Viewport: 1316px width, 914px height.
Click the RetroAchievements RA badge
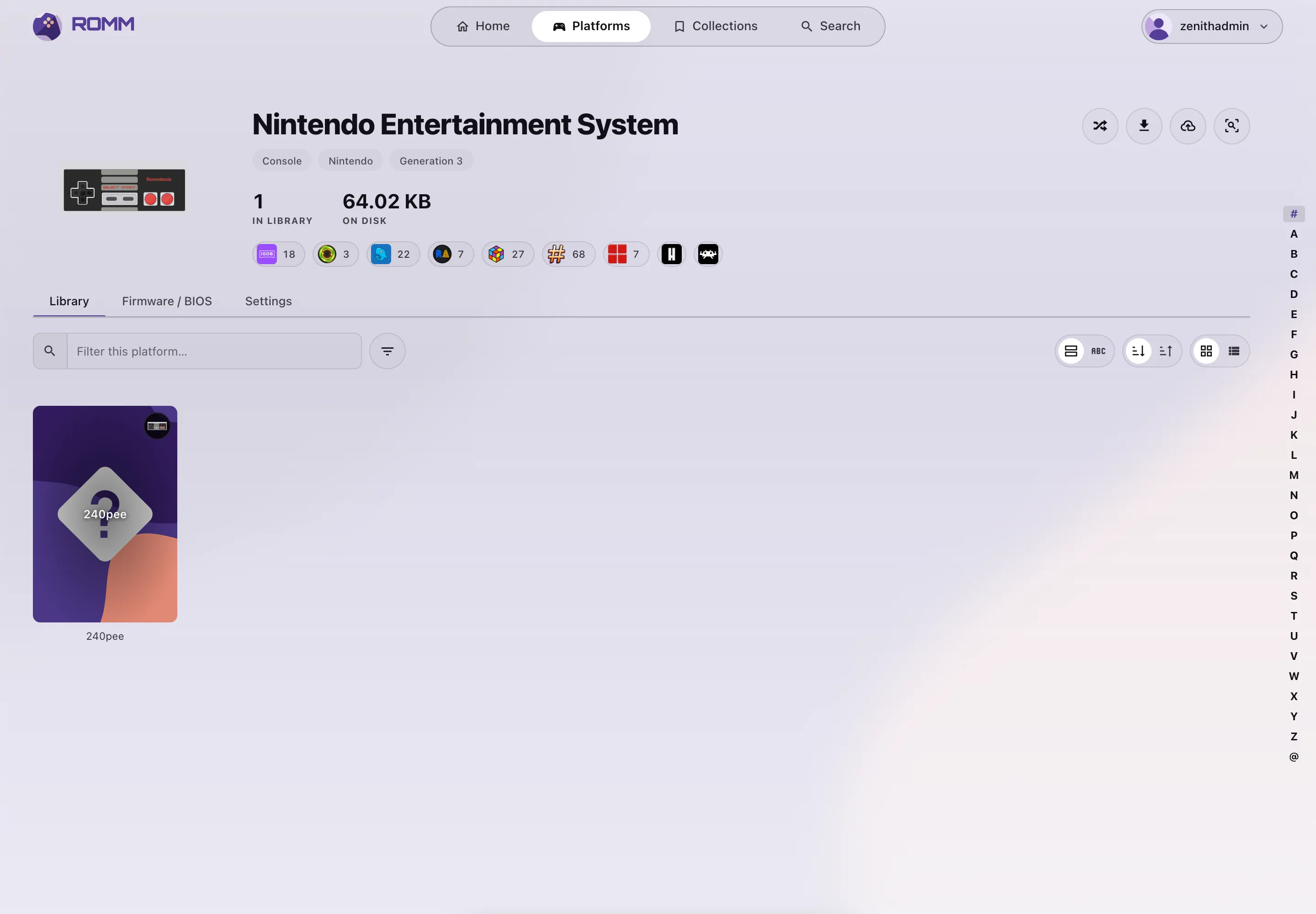451,254
